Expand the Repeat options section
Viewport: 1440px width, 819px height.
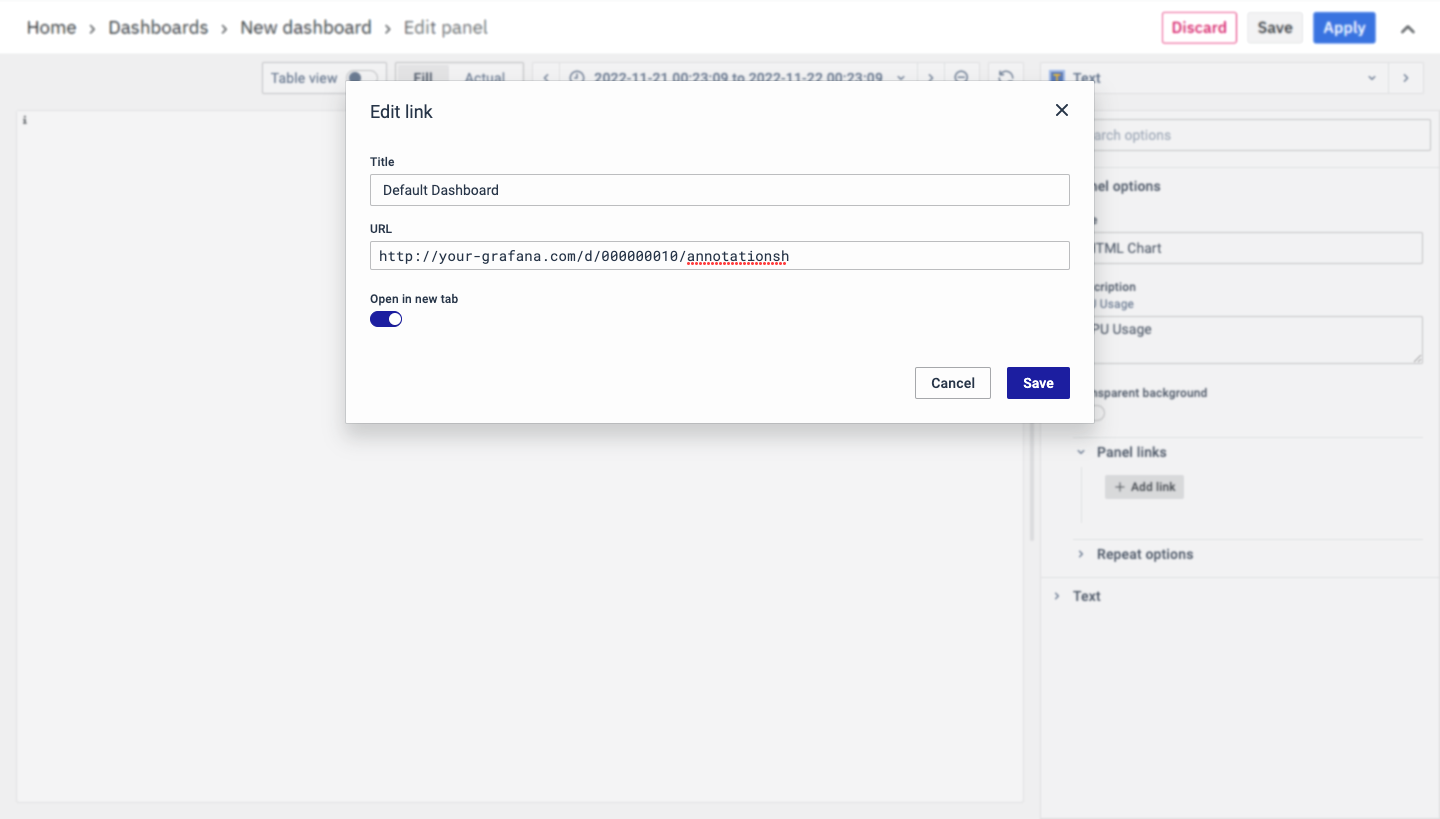tap(1081, 554)
